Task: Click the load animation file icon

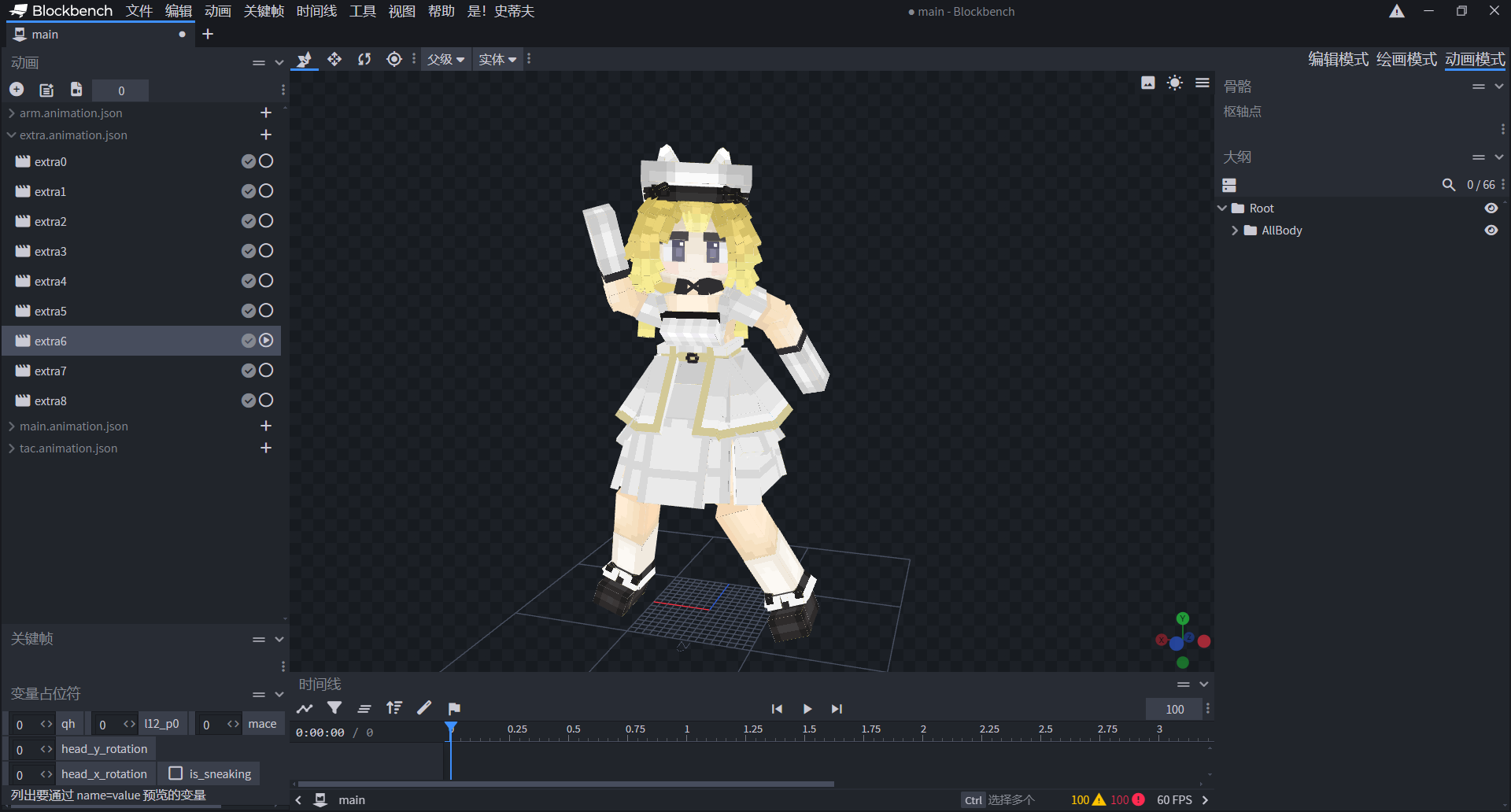Action: pos(46,90)
